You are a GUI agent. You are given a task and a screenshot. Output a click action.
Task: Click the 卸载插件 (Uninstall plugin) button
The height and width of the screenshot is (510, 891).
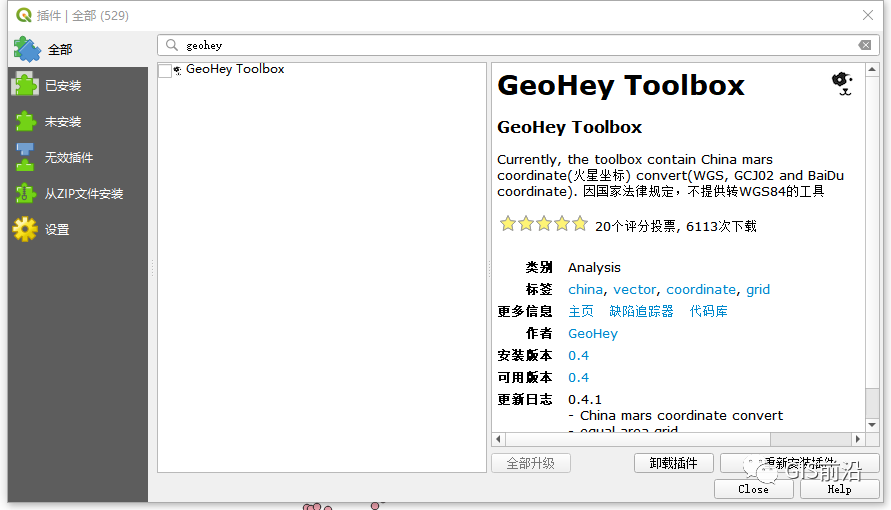click(673, 463)
